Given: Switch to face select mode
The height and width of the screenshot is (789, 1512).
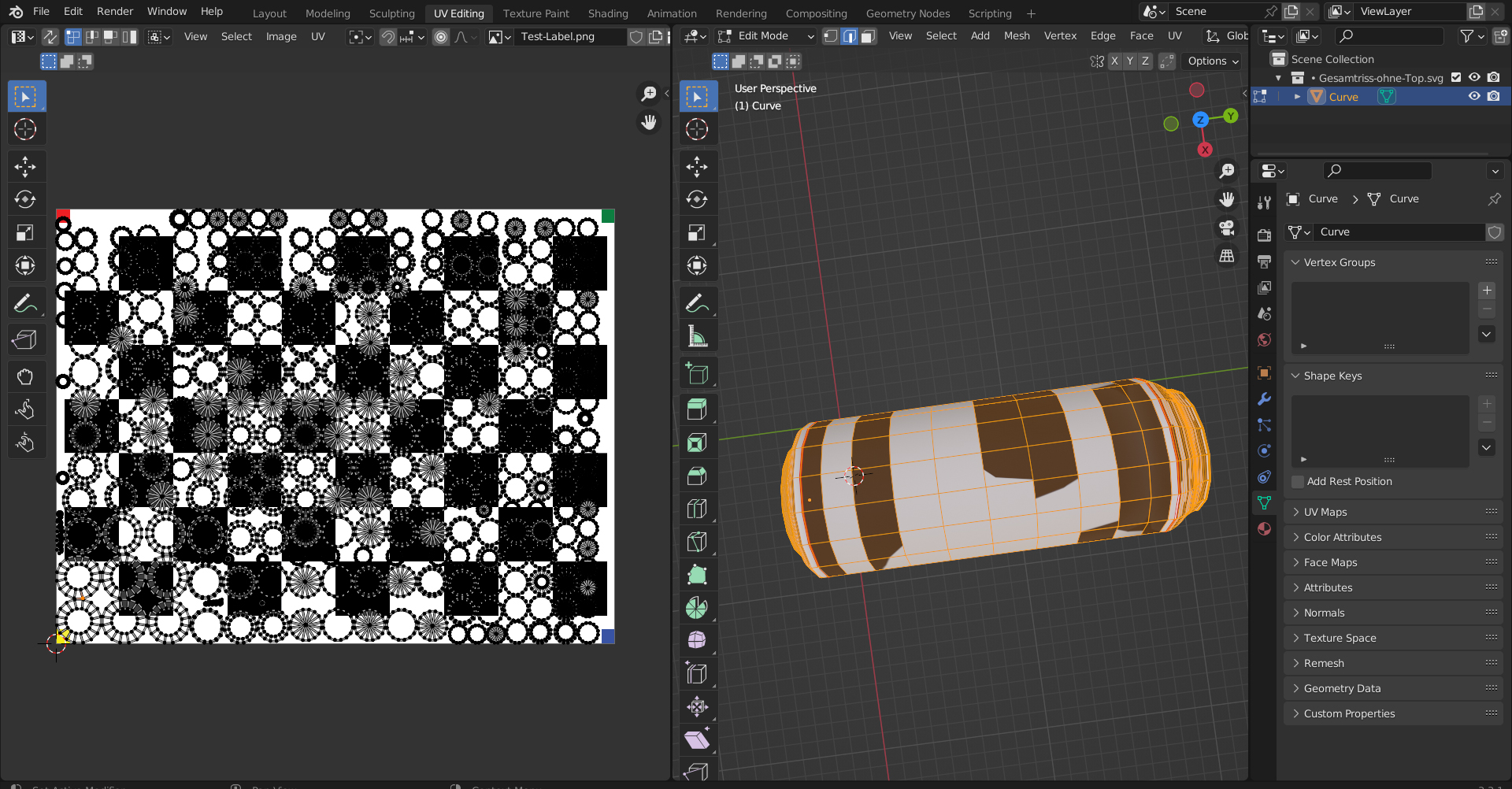Looking at the screenshot, I should pyautogui.click(x=868, y=36).
